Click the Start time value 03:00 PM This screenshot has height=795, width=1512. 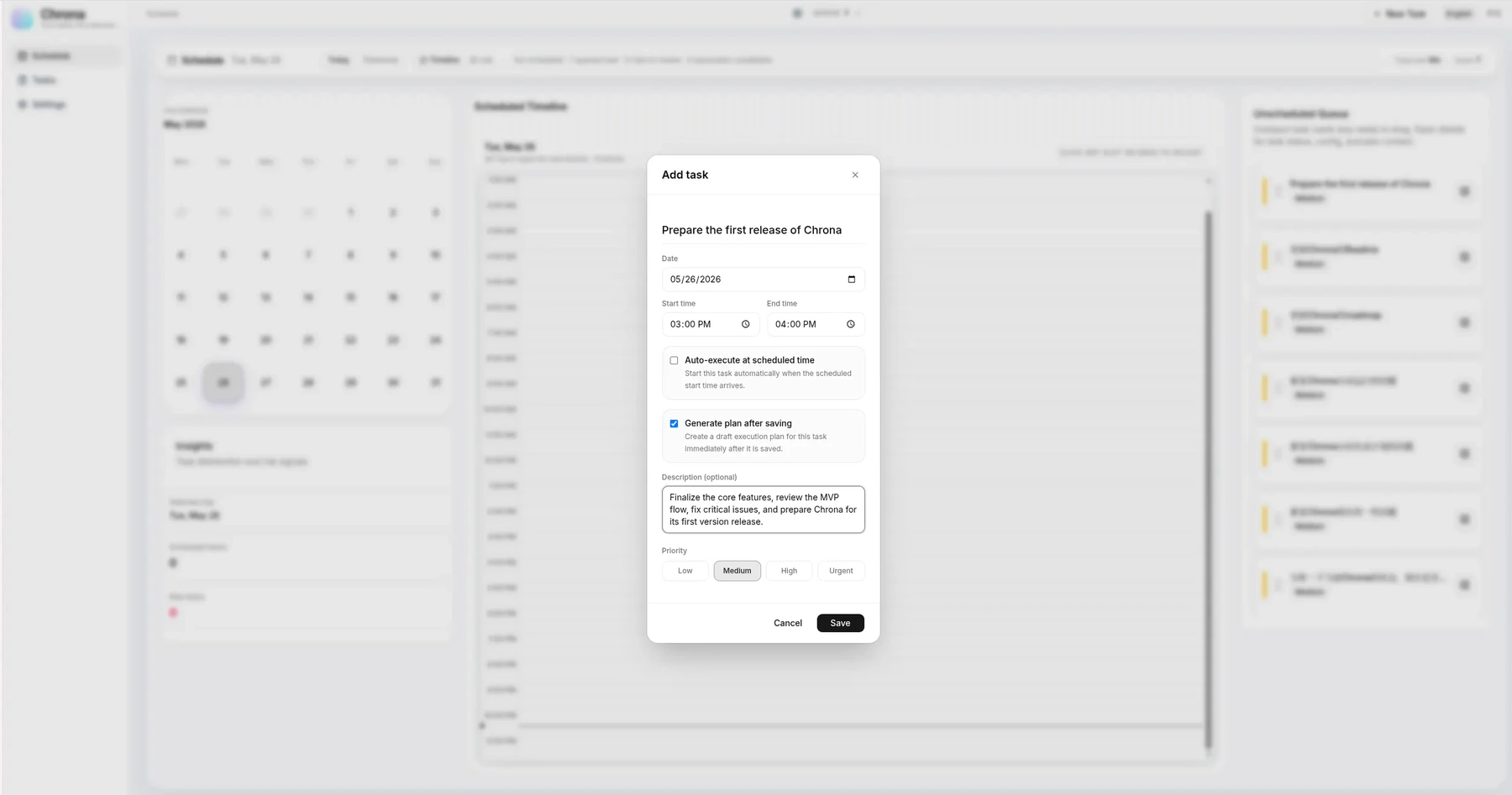690,324
